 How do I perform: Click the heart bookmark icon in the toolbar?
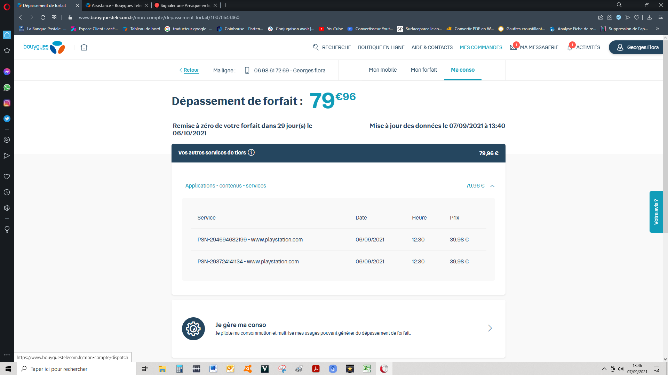[637, 17]
